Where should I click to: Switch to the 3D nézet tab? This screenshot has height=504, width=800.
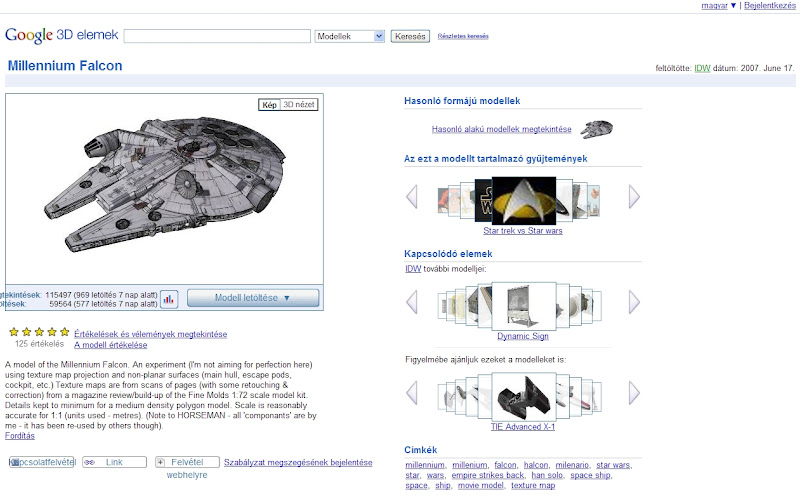pyautogui.click(x=299, y=105)
